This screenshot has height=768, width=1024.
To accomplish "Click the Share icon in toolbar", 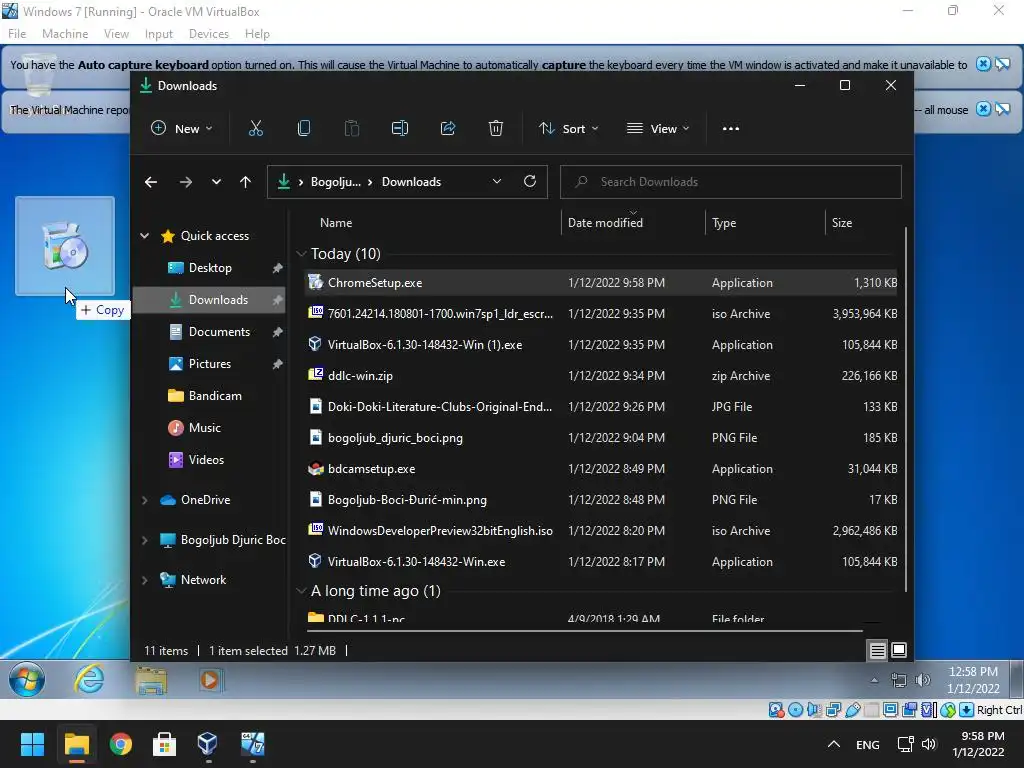I will [x=448, y=129].
